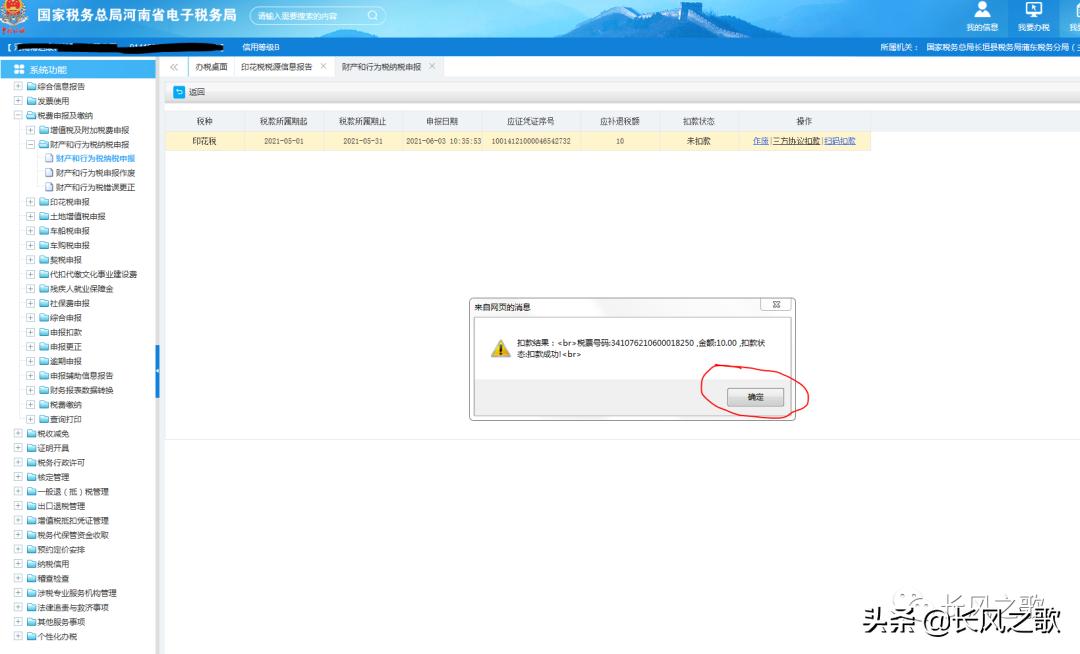Click the 税费缴纳 folder icon
The width and height of the screenshot is (1080, 654).
coord(43,404)
